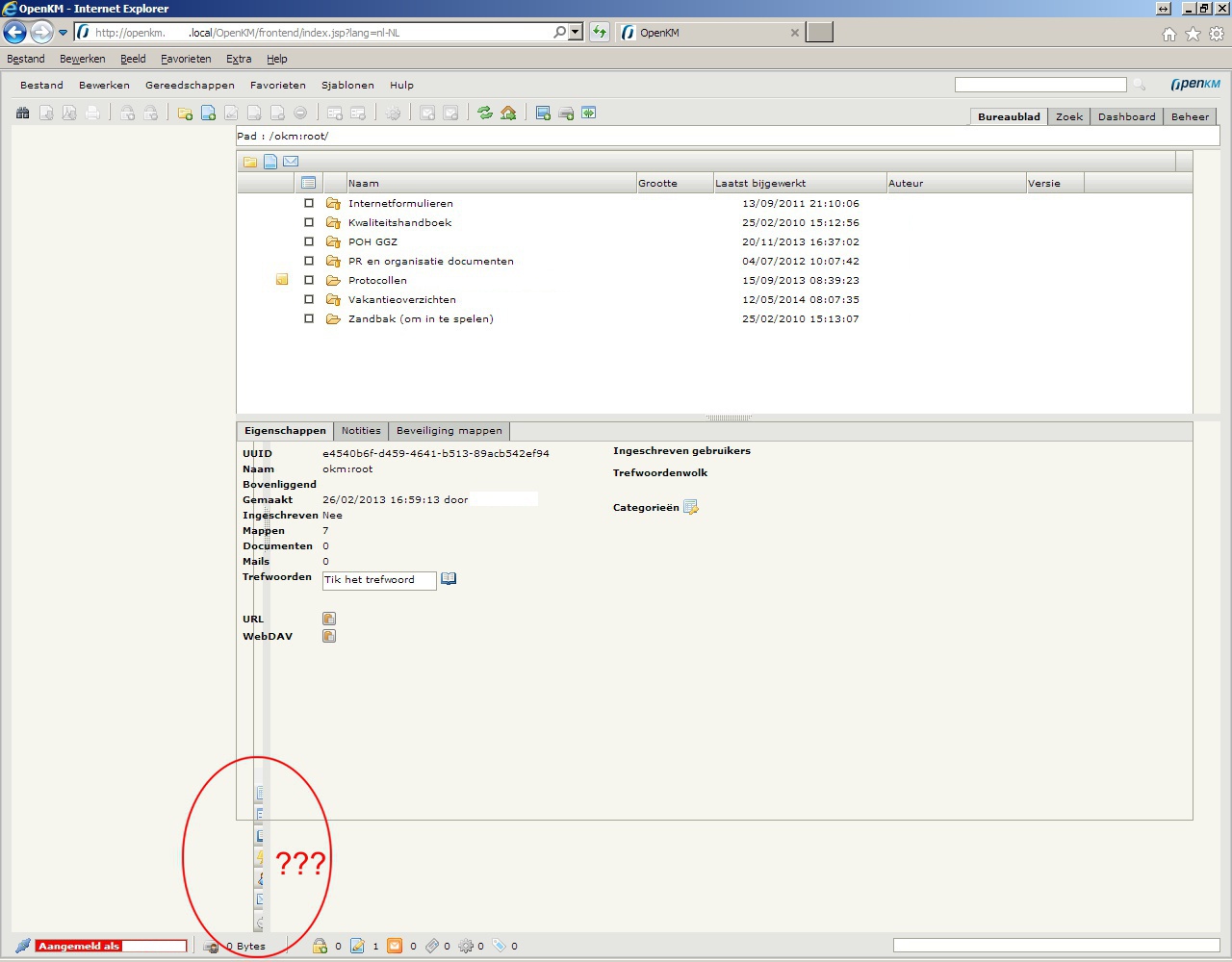The height and width of the screenshot is (962, 1232).
Task: Click the binoculars find icon in toolbar
Action: (x=22, y=114)
